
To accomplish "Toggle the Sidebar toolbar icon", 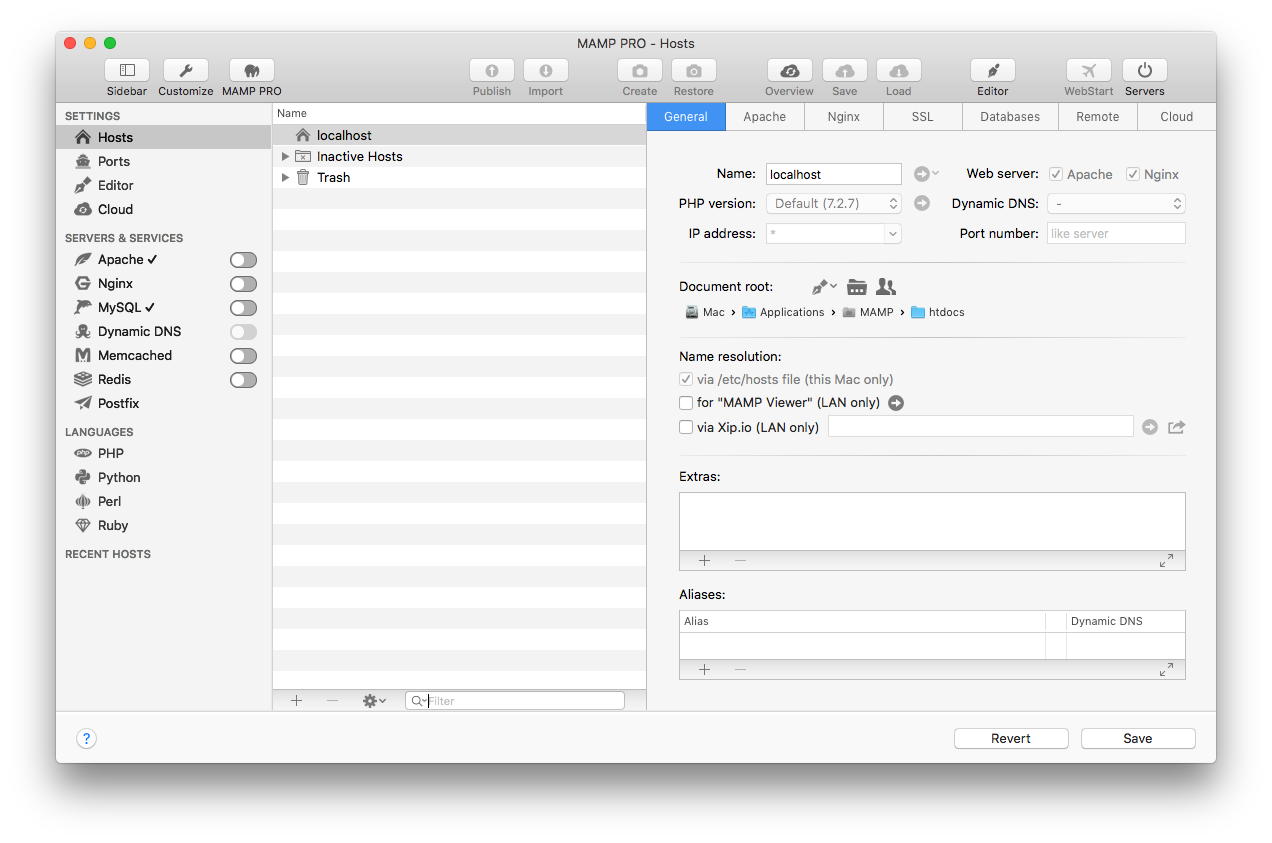I will click(x=127, y=71).
